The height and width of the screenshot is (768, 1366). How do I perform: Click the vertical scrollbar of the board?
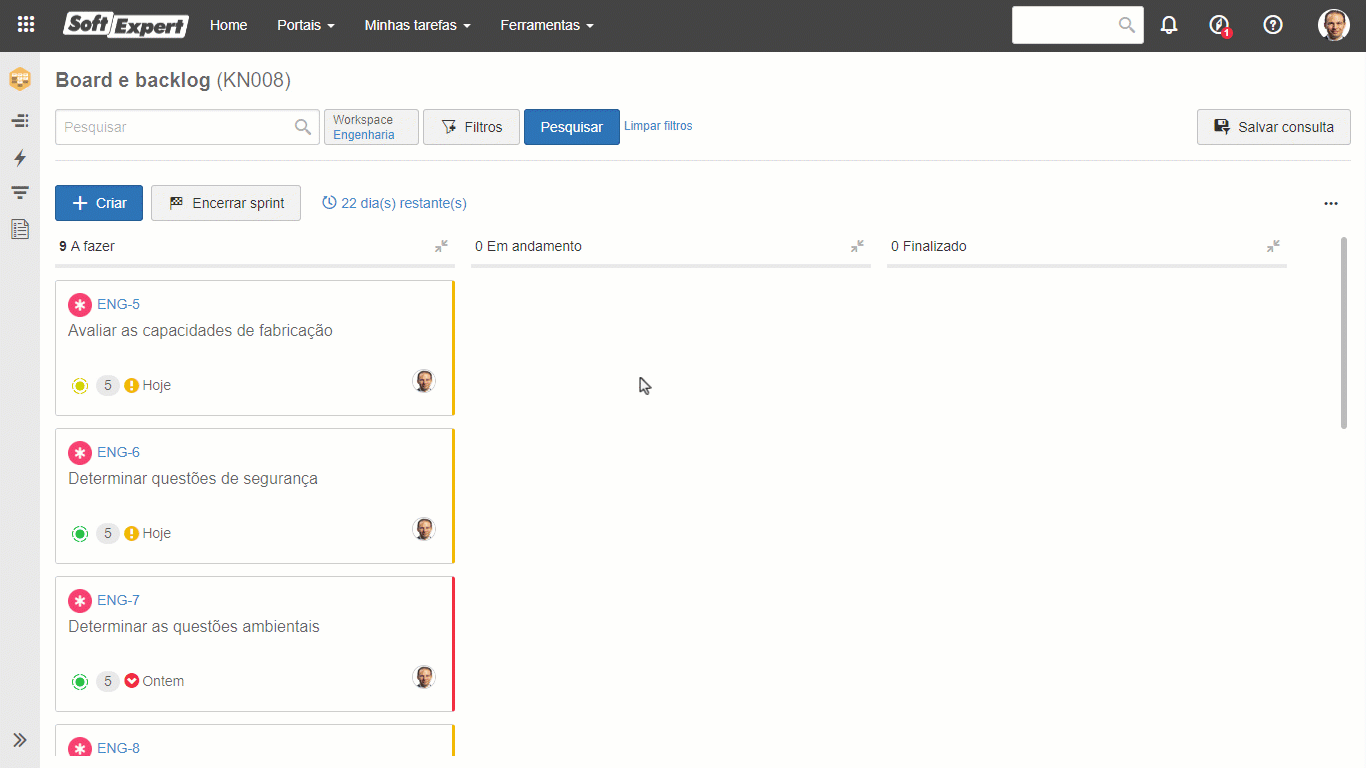[1343, 332]
